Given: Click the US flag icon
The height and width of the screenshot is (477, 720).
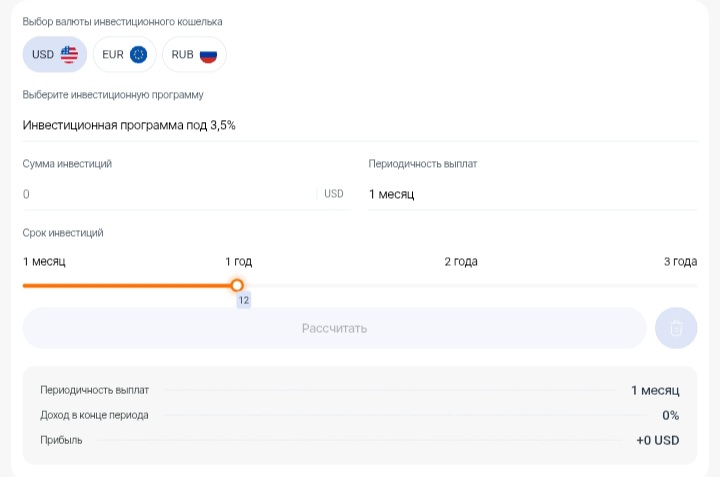Looking at the screenshot, I should click(69, 55).
